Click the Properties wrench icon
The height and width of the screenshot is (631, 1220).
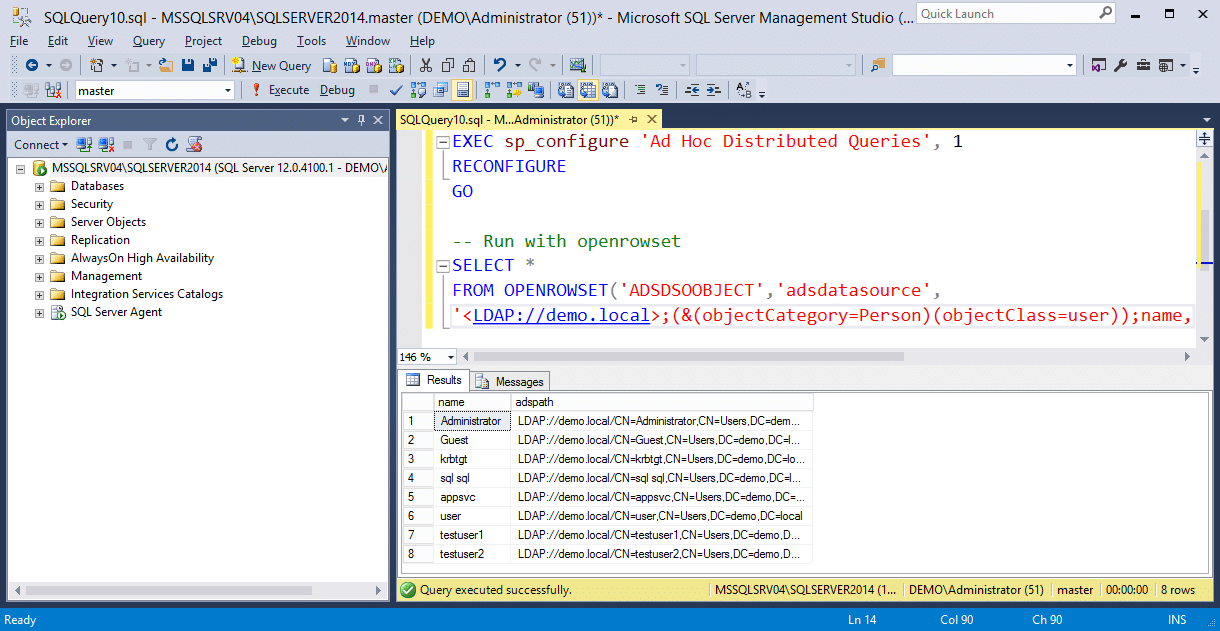click(1120, 65)
